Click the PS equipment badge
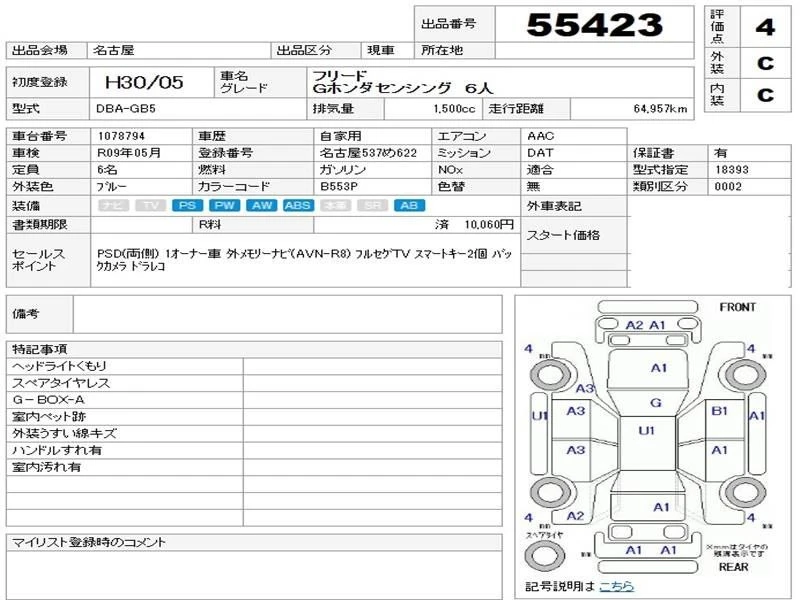The height and width of the screenshot is (600, 800). 186,206
